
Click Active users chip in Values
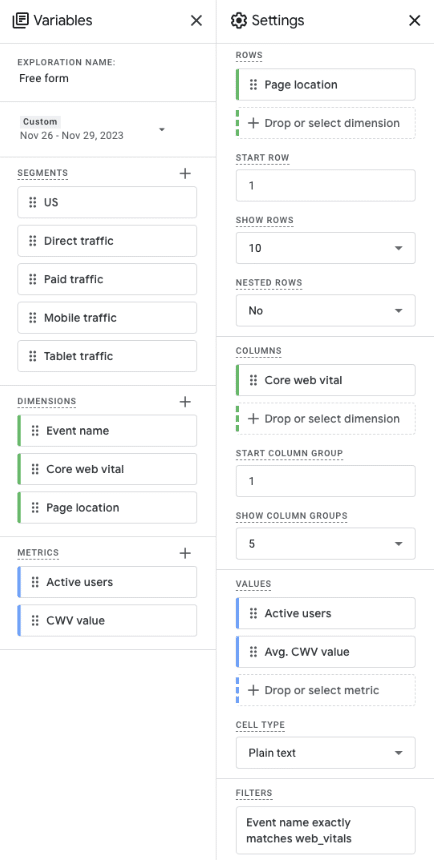pyautogui.click(x=326, y=613)
